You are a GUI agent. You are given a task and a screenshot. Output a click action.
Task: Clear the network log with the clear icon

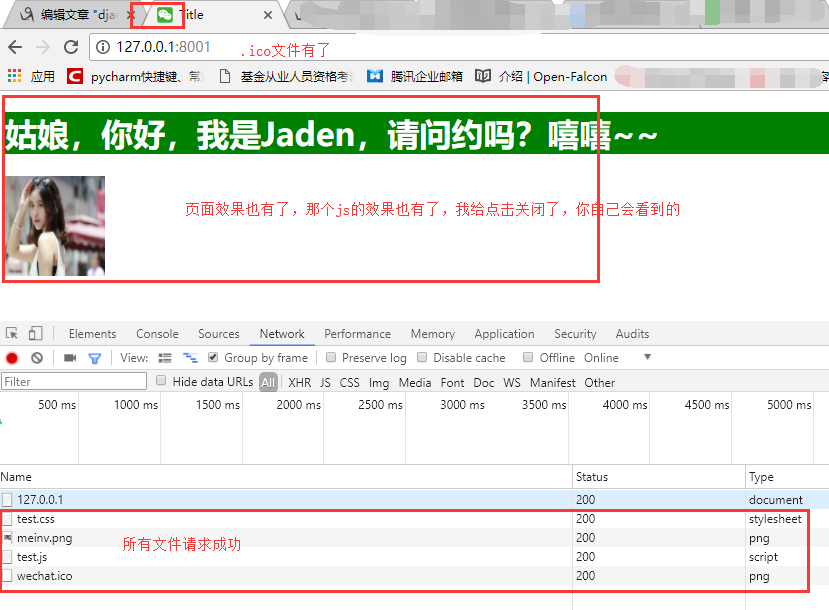click(36, 358)
